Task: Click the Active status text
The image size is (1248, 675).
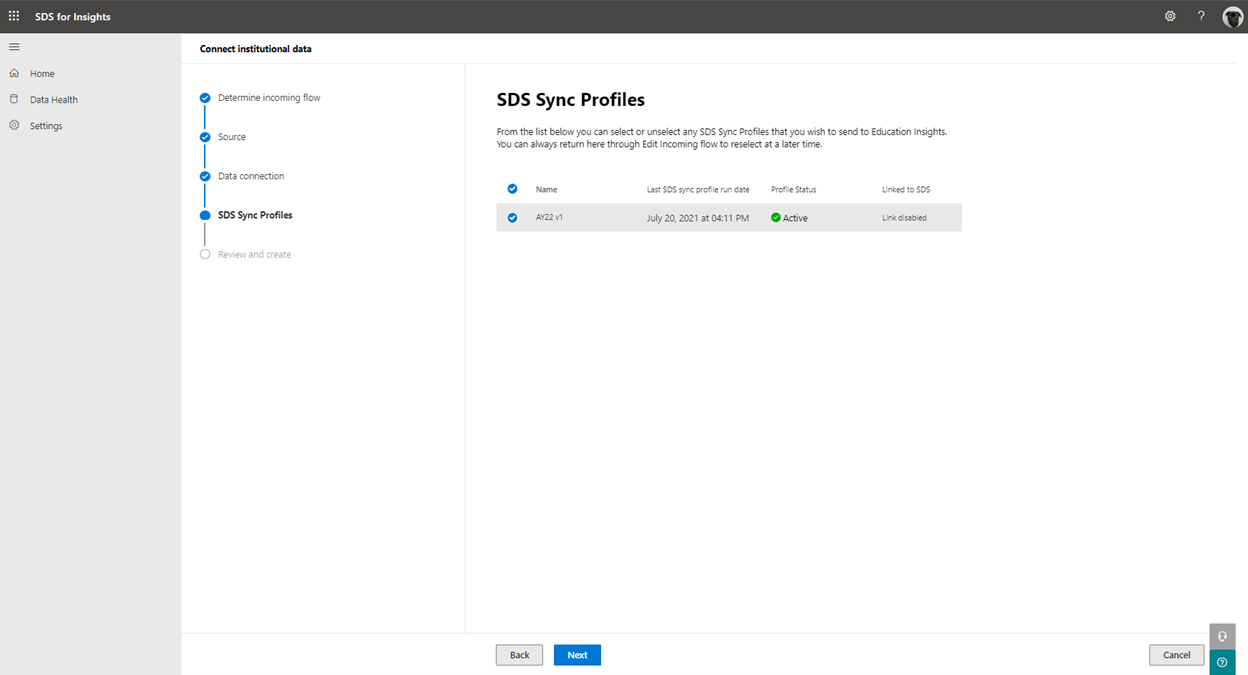Action: (795, 218)
